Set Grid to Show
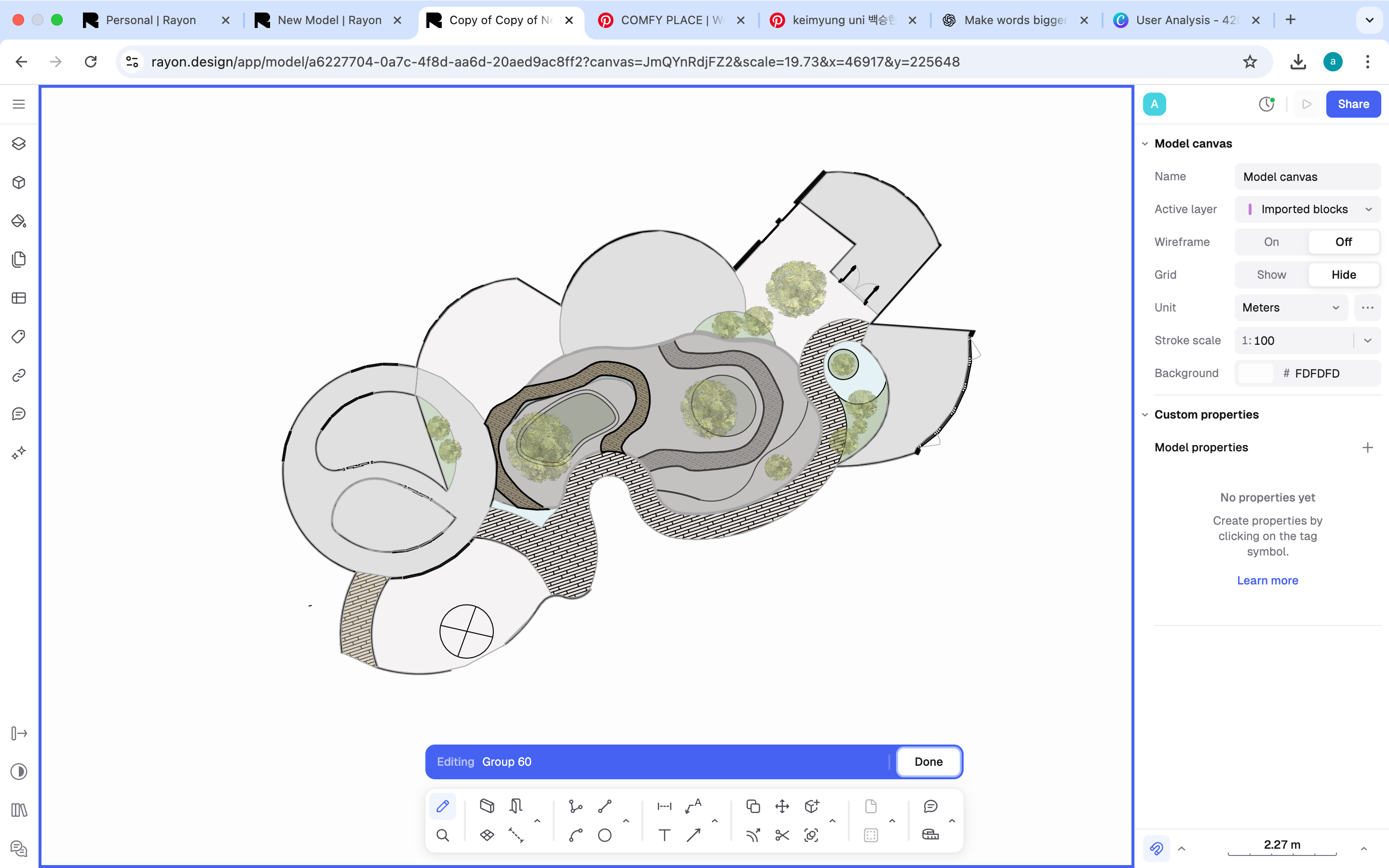 click(x=1271, y=275)
